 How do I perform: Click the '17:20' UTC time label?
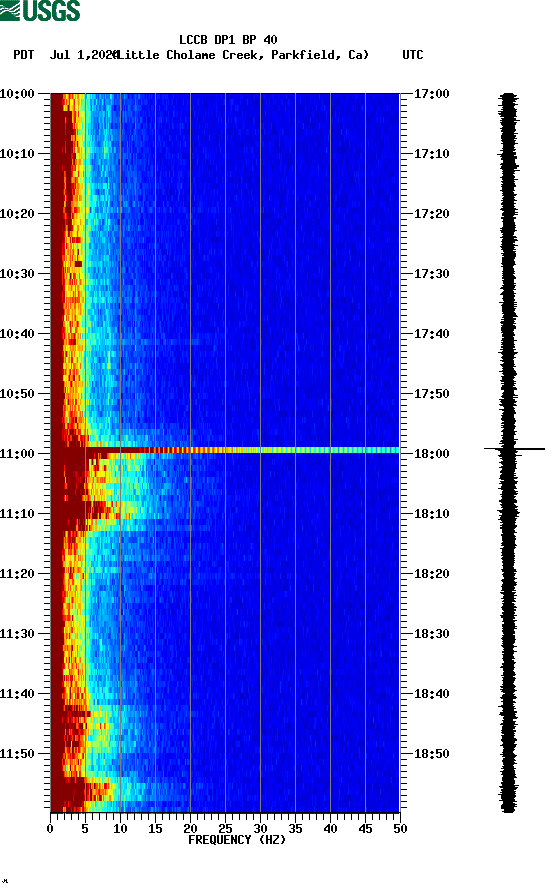pyautogui.click(x=431, y=213)
